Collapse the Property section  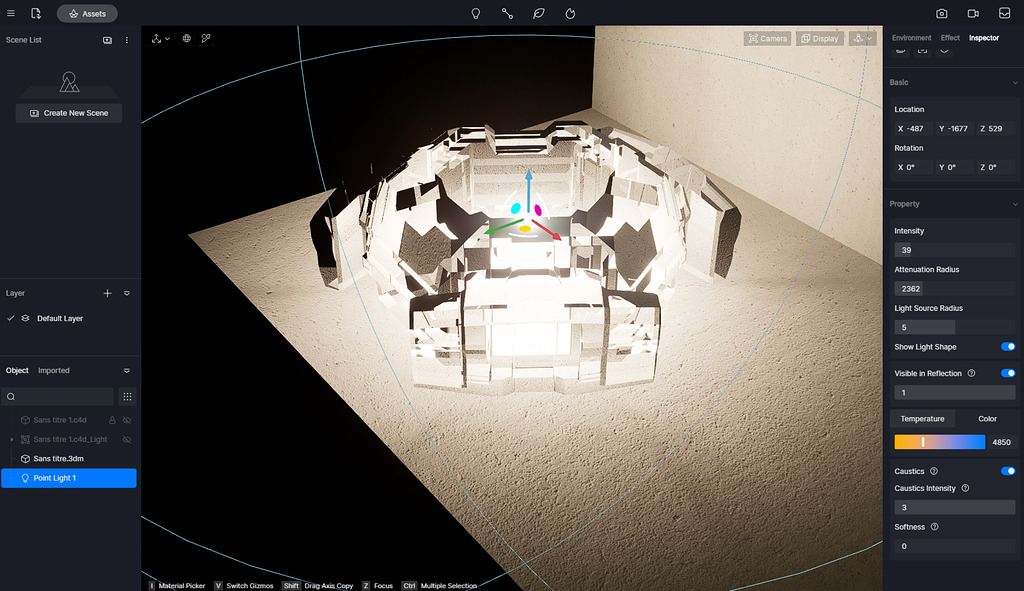pyautogui.click(x=1013, y=203)
